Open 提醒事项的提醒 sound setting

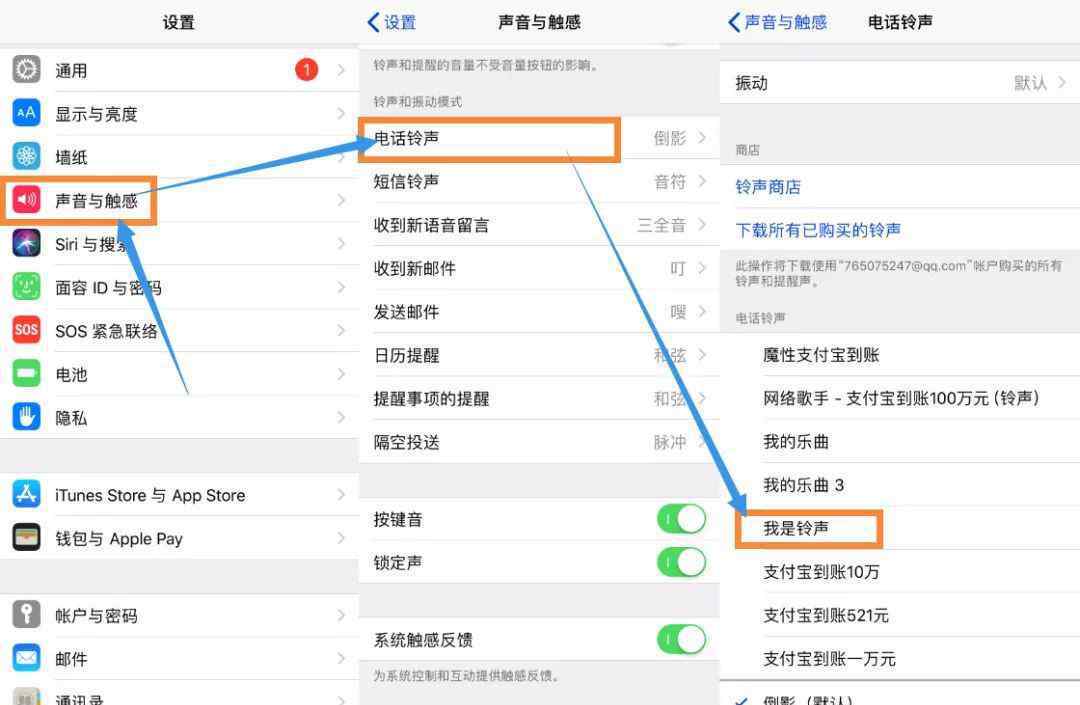coord(539,399)
